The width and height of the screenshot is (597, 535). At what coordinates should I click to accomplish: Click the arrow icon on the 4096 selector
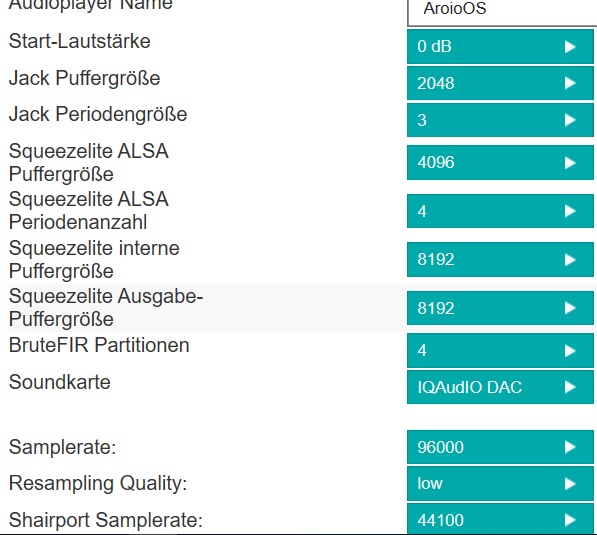(570, 163)
